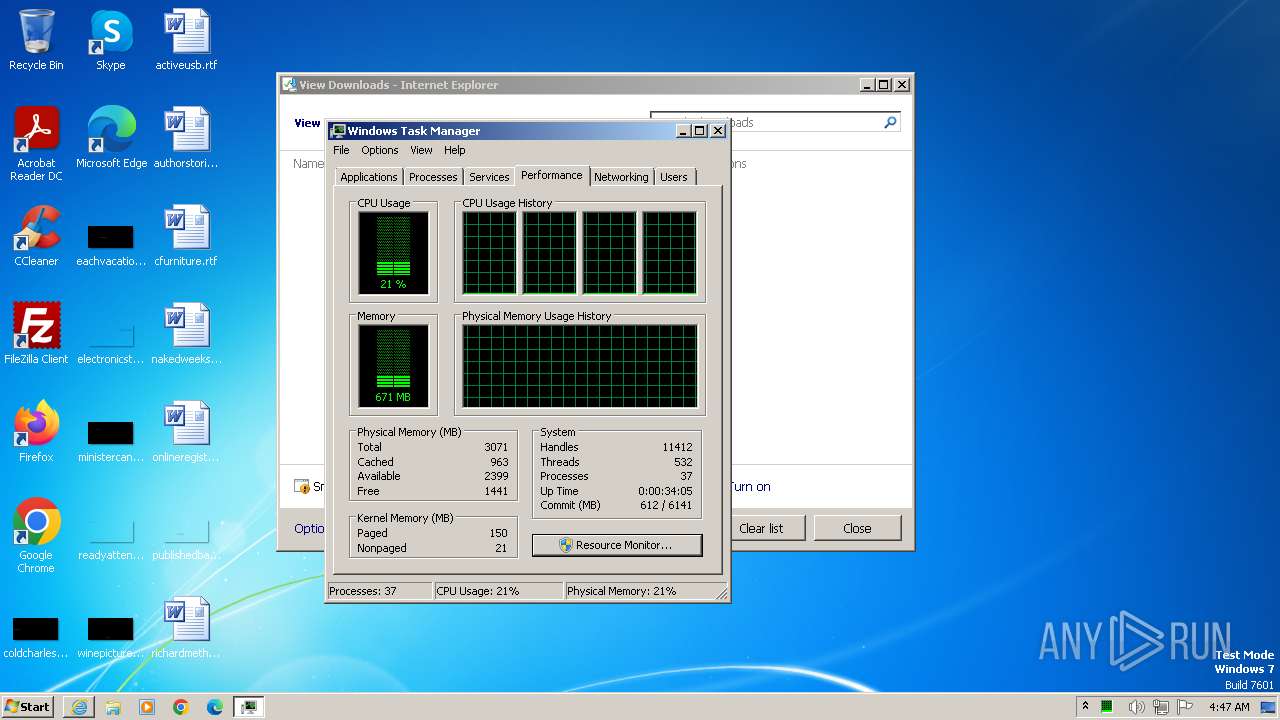1280x720 pixels.
Task: Select cfurniture.rtf document icon
Action: [x=186, y=236]
